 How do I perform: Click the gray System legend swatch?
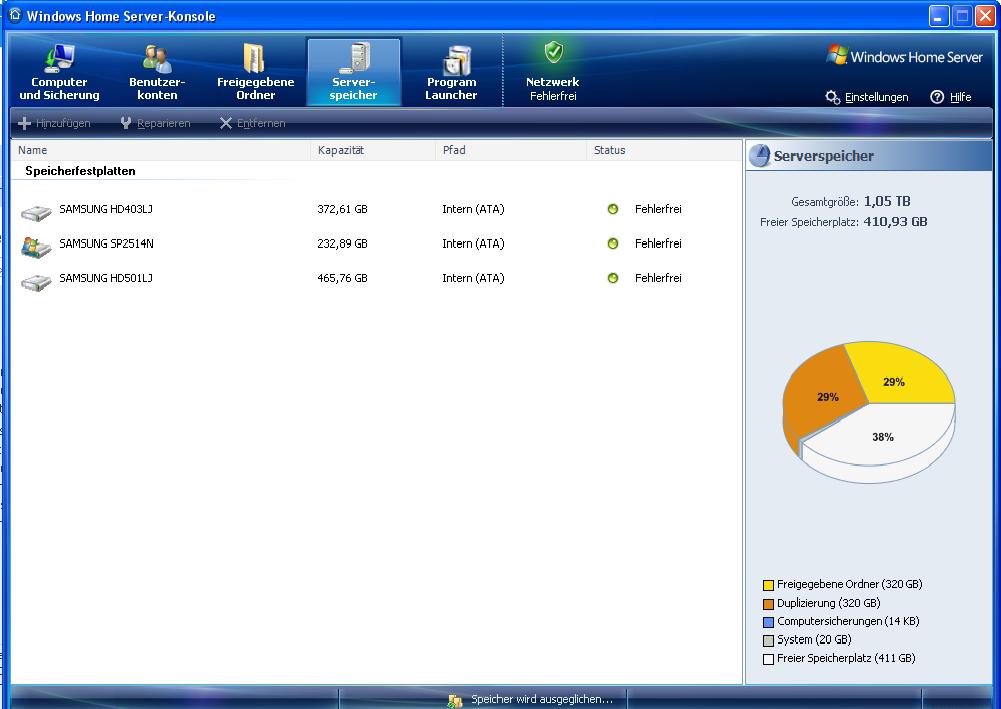[x=768, y=641]
